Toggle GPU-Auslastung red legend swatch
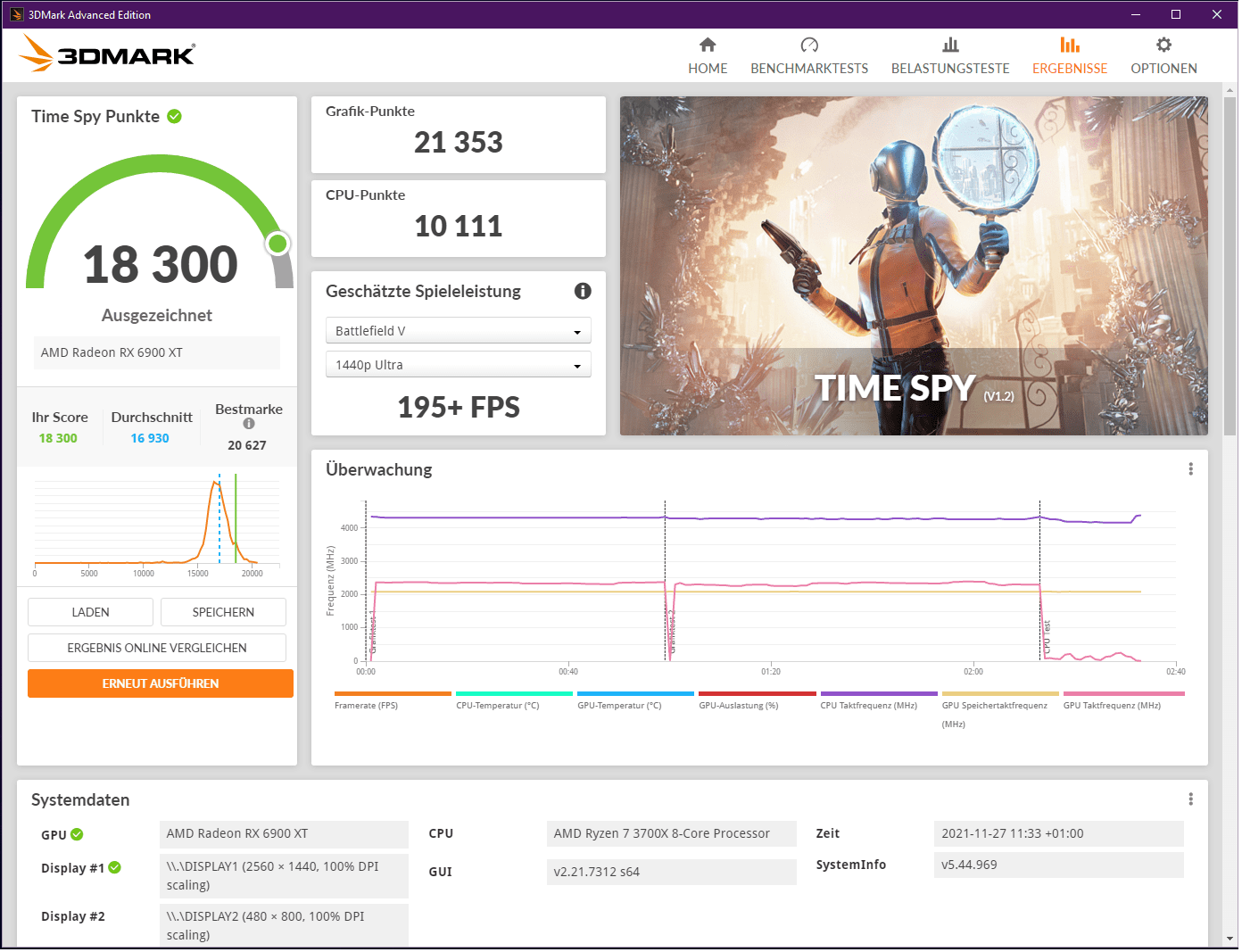1242x952 pixels. (x=758, y=693)
